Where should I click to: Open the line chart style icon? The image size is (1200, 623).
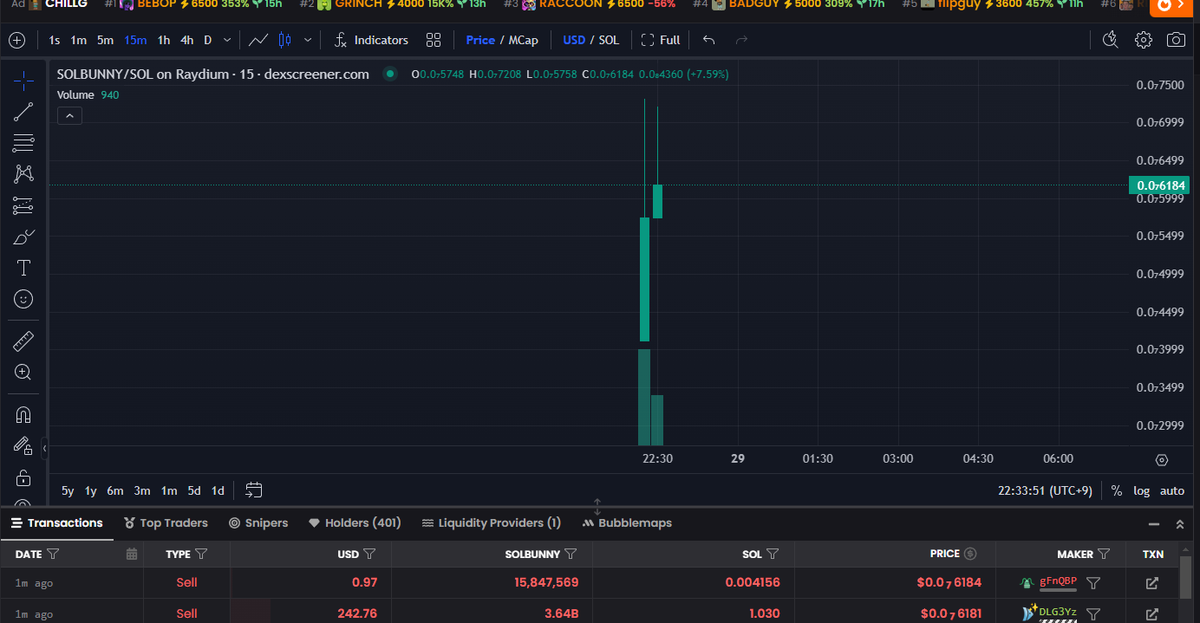[x=258, y=40]
